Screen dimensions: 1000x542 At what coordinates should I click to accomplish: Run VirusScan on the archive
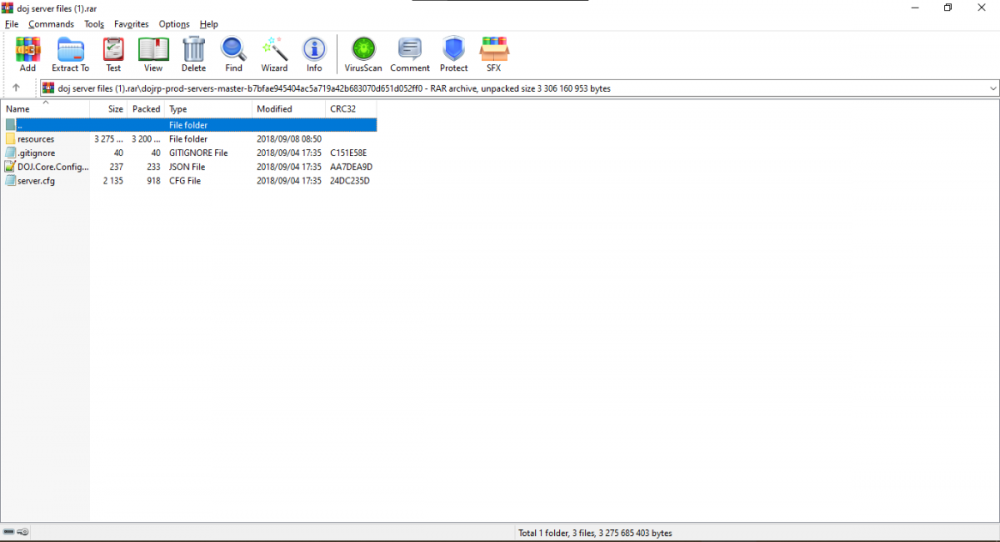[x=363, y=54]
